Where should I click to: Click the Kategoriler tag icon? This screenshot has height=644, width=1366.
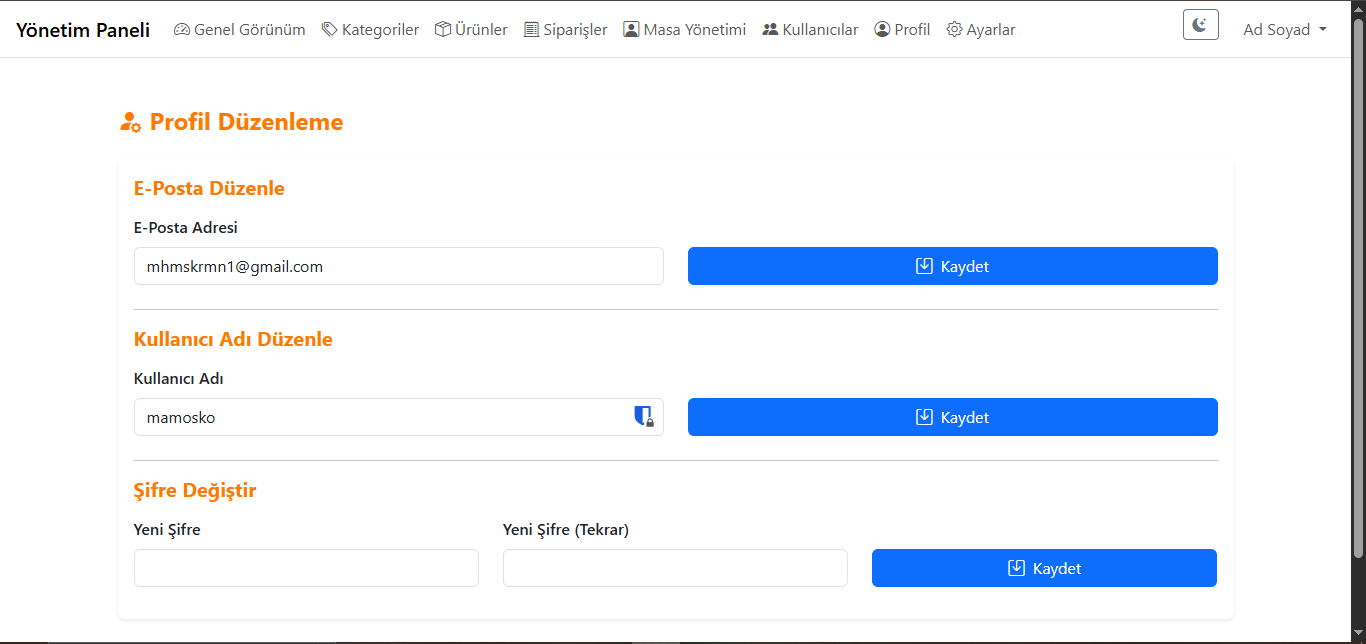tap(330, 30)
